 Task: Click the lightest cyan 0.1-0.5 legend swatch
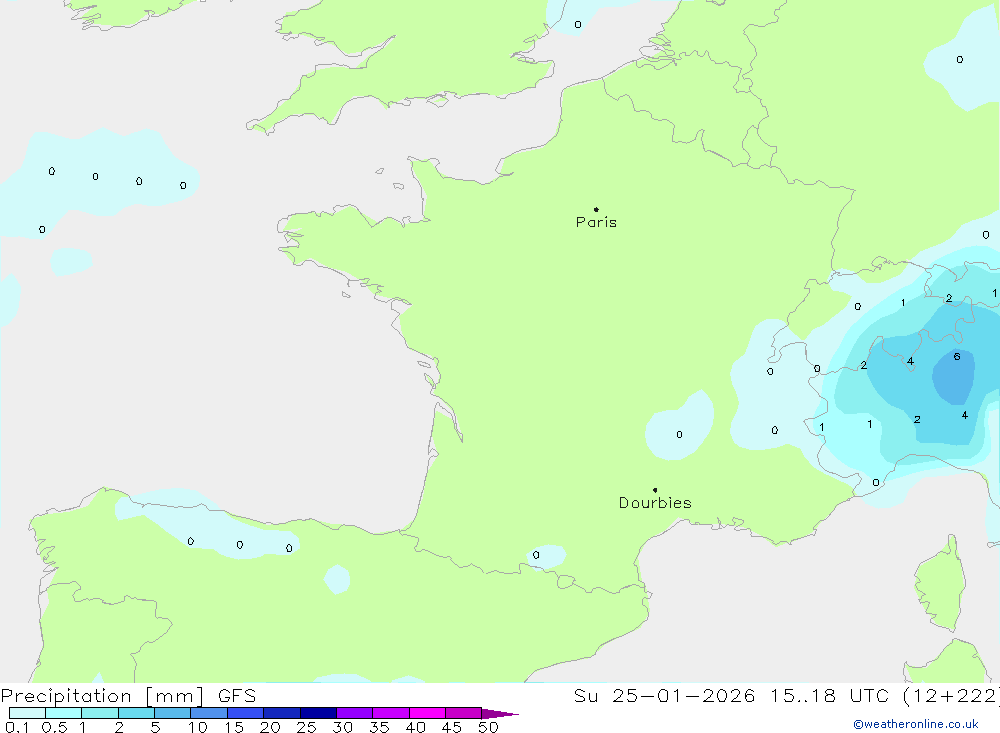(27, 713)
